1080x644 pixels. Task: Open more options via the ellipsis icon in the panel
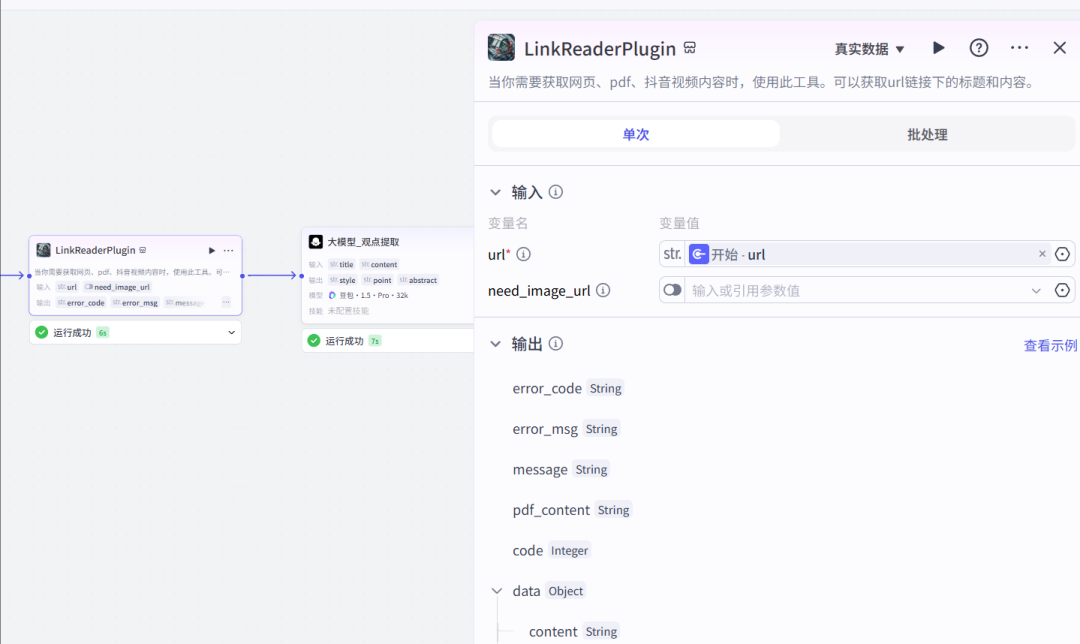click(1019, 47)
